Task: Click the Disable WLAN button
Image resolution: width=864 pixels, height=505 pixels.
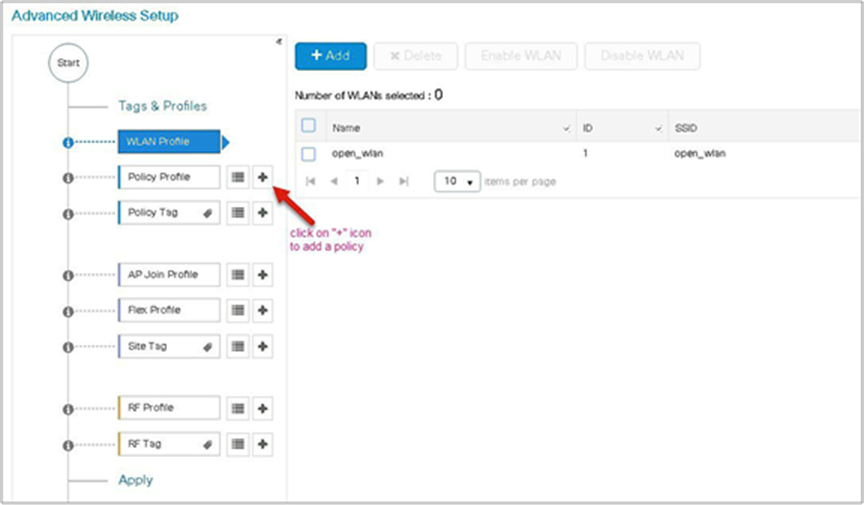Action: (642, 56)
